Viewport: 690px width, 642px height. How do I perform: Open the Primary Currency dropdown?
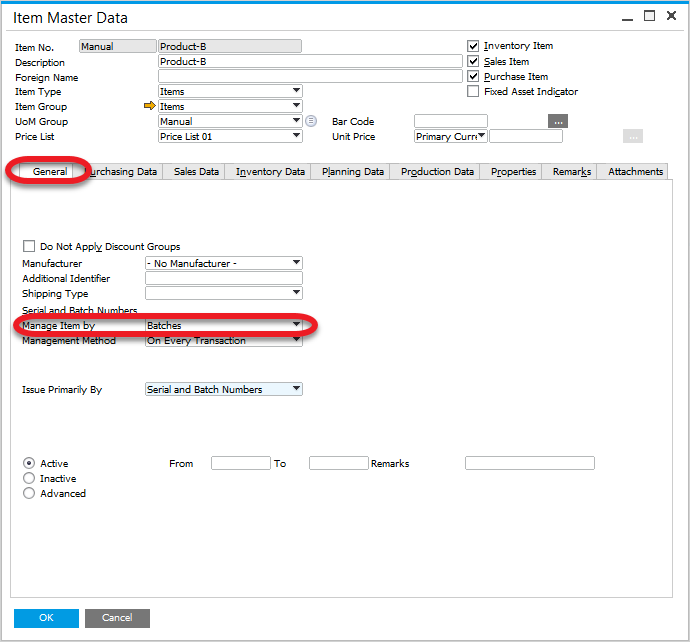(482, 136)
